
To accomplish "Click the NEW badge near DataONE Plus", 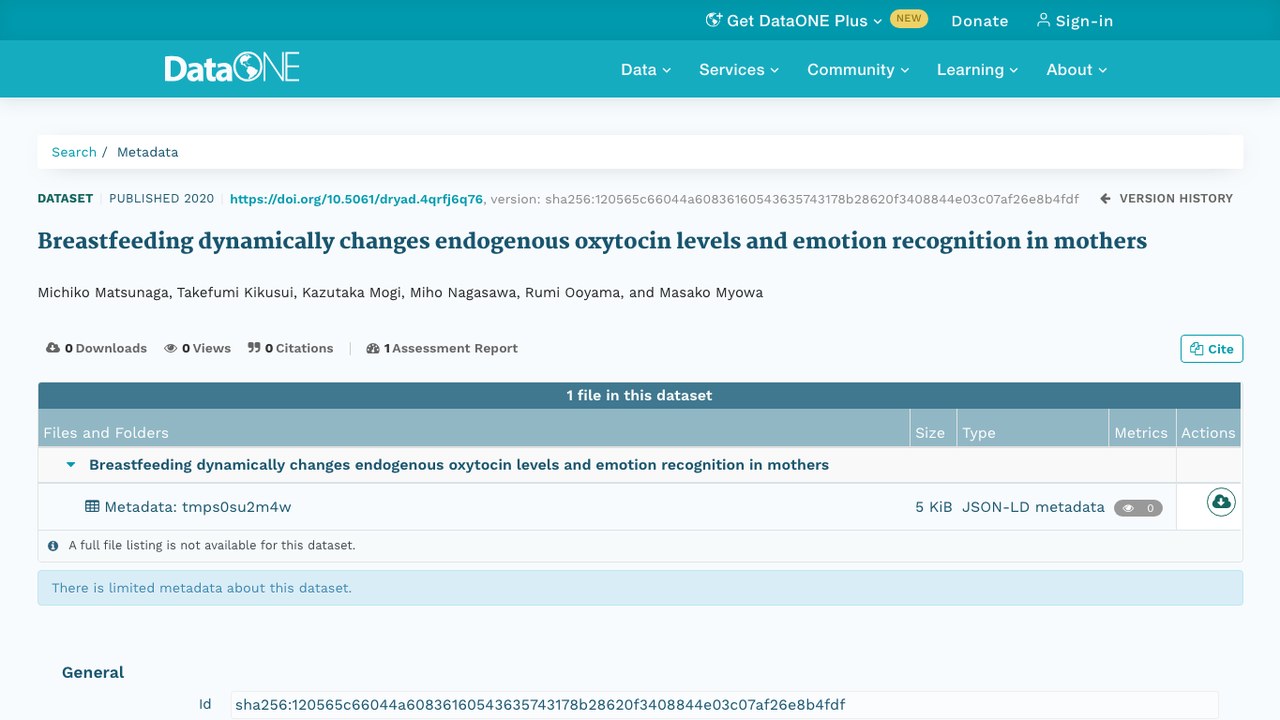I will pos(909,18).
